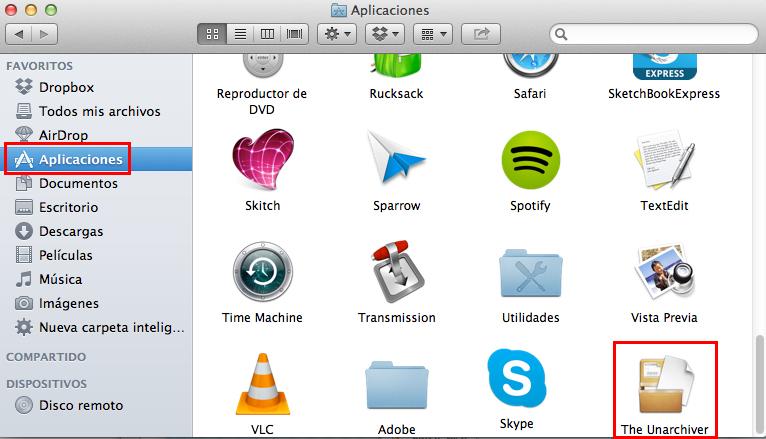Click the back navigation button

(x=22, y=34)
